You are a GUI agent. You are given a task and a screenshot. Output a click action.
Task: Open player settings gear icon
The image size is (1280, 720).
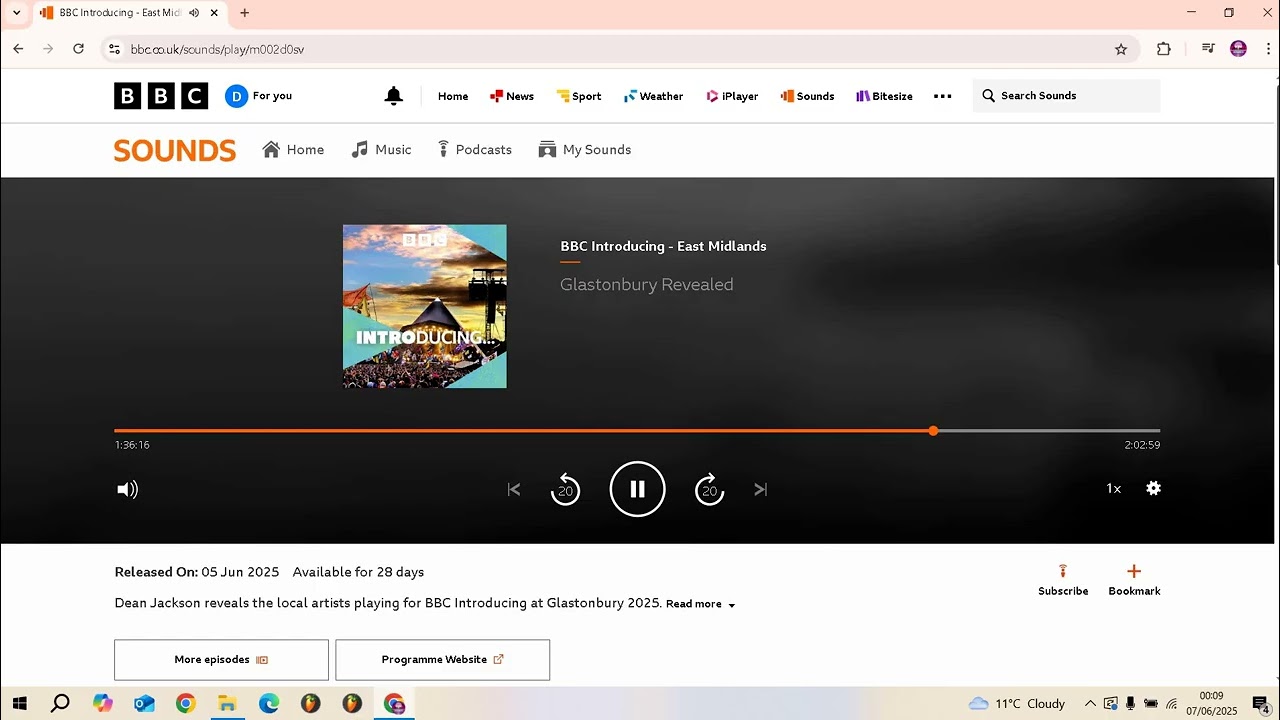tap(1153, 488)
